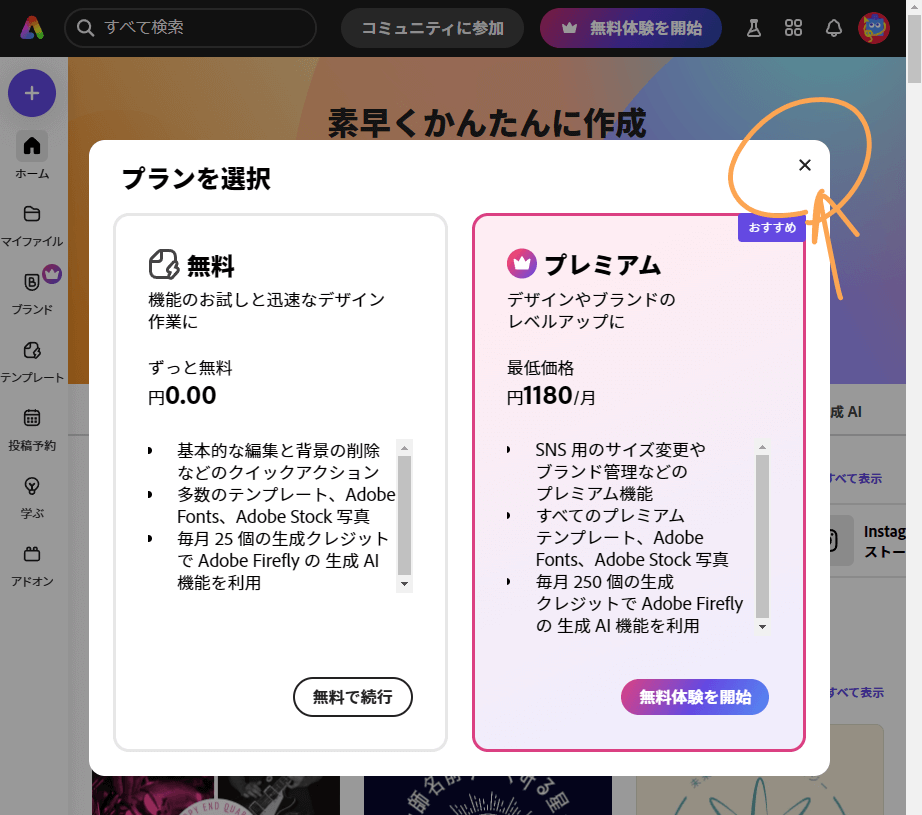Open 学ぶ in sidebar
Screen dimensions: 922x815
click(32, 497)
